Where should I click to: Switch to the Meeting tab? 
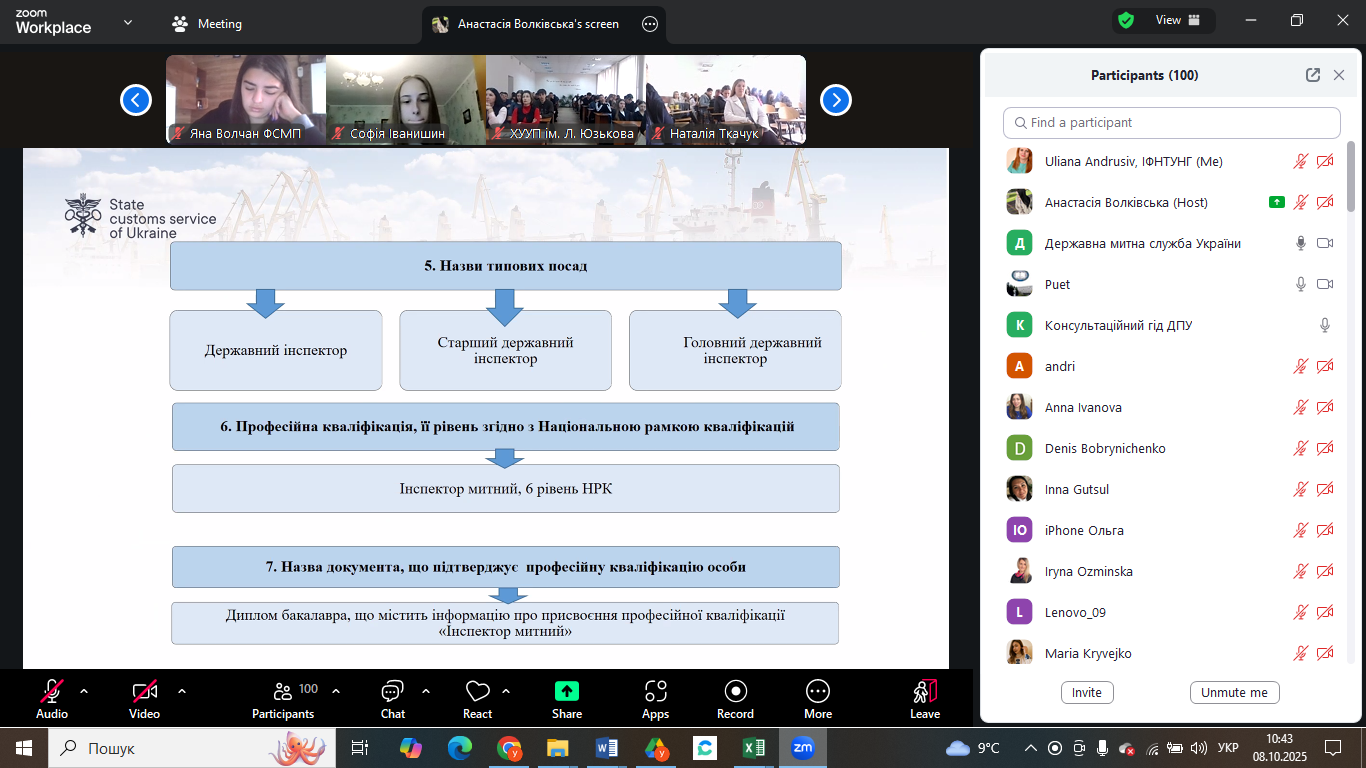click(208, 24)
